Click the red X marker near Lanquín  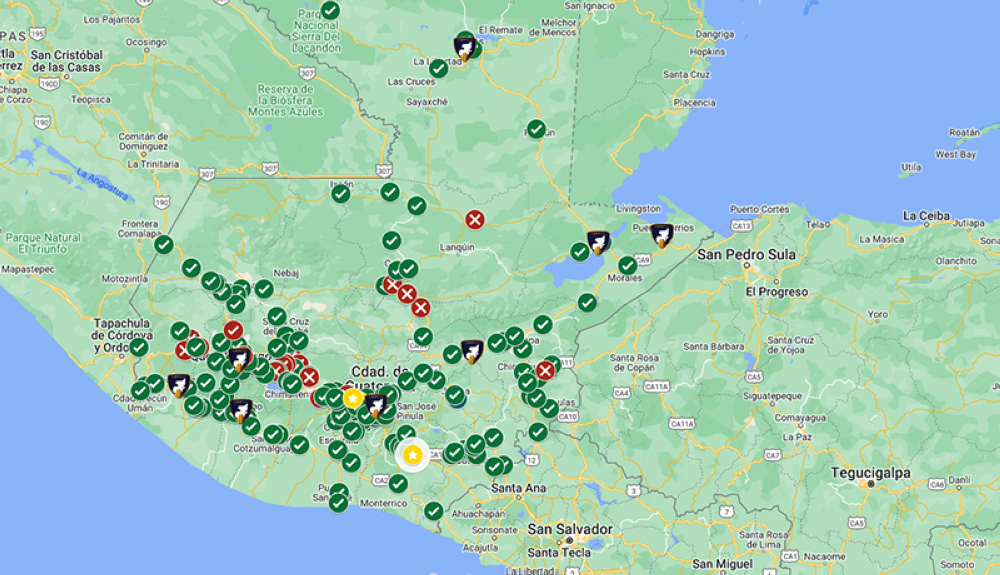tap(475, 219)
